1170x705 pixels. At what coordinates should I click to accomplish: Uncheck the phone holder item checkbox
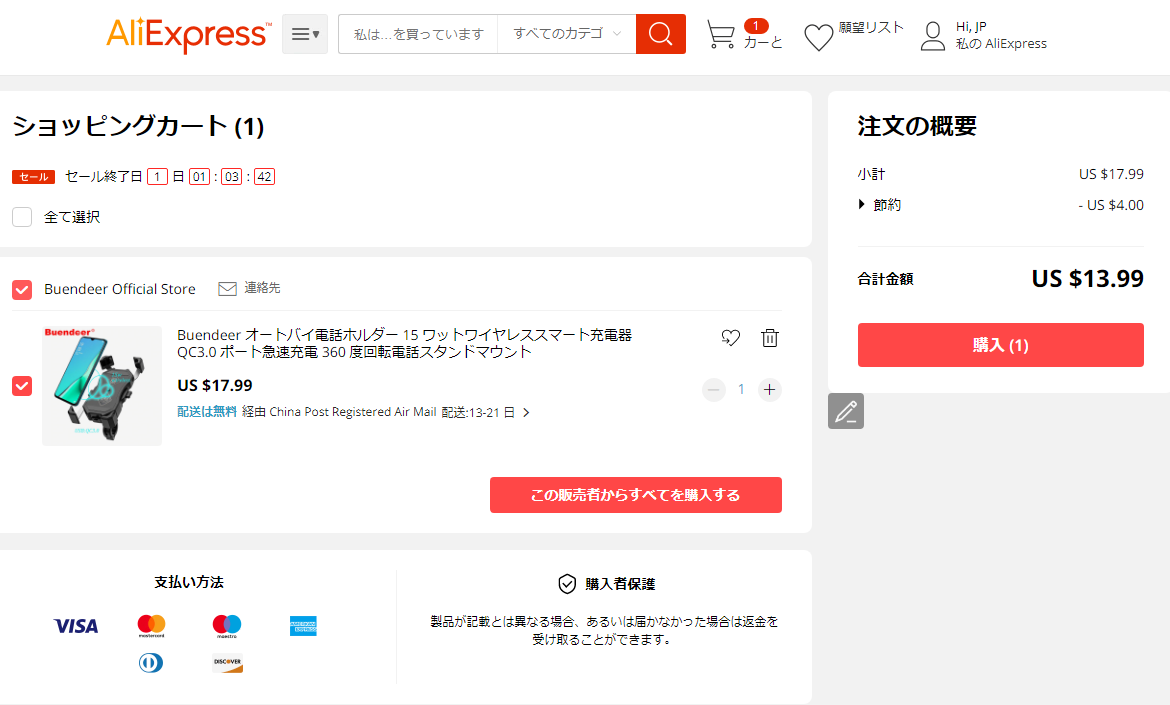tap(22, 386)
